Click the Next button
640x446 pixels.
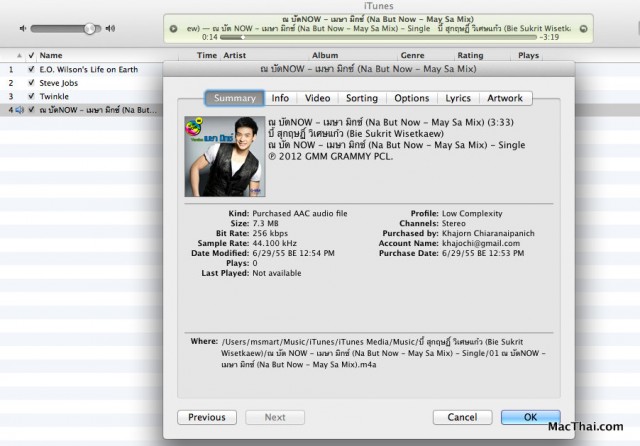click(x=275, y=417)
